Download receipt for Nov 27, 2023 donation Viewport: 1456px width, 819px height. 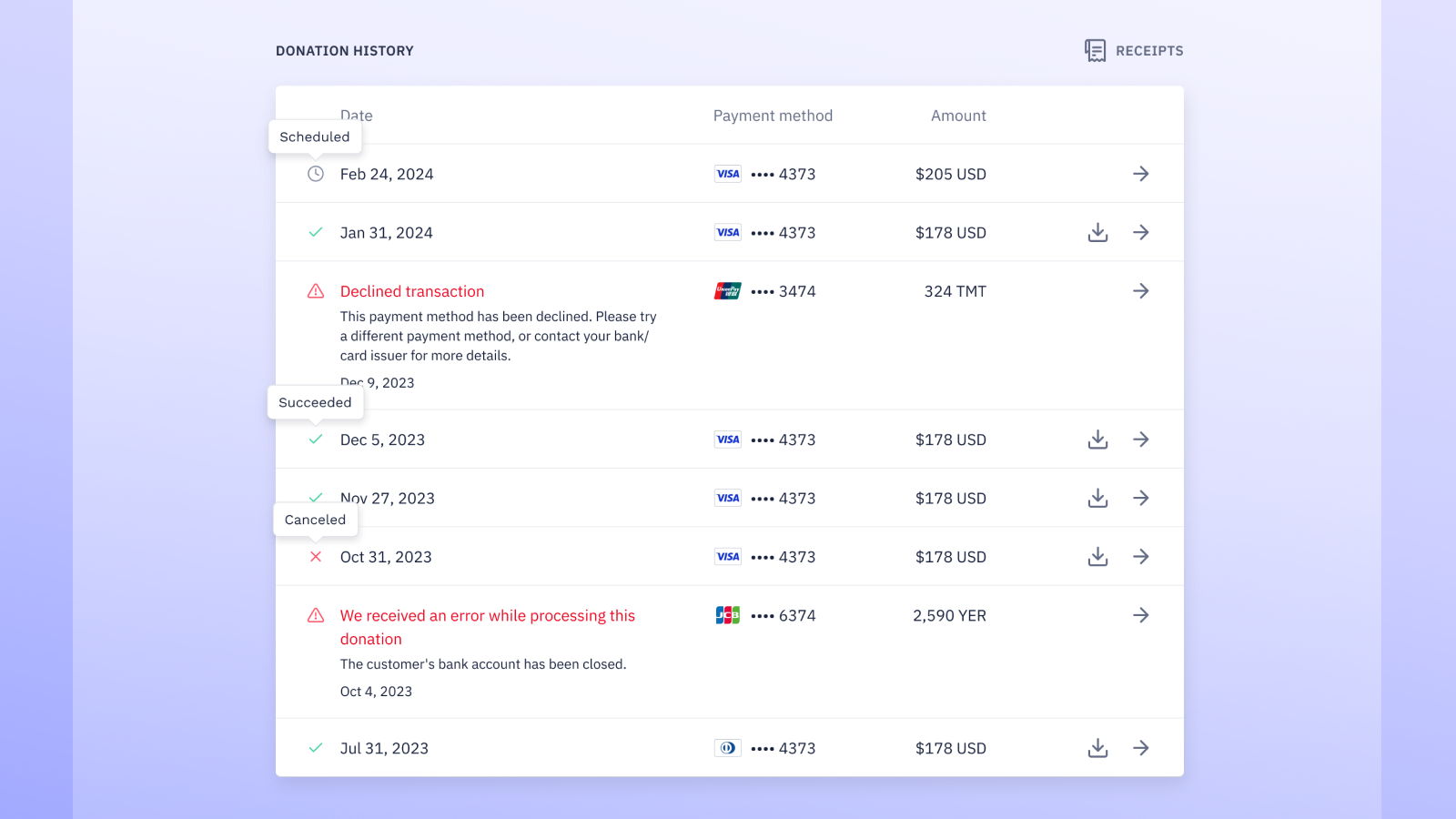(x=1097, y=499)
